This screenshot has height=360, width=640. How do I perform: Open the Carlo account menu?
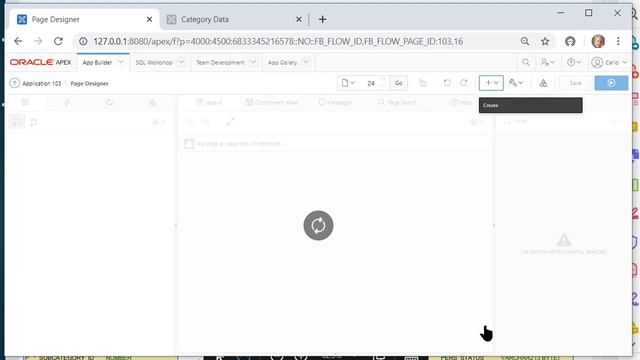click(609, 62)
